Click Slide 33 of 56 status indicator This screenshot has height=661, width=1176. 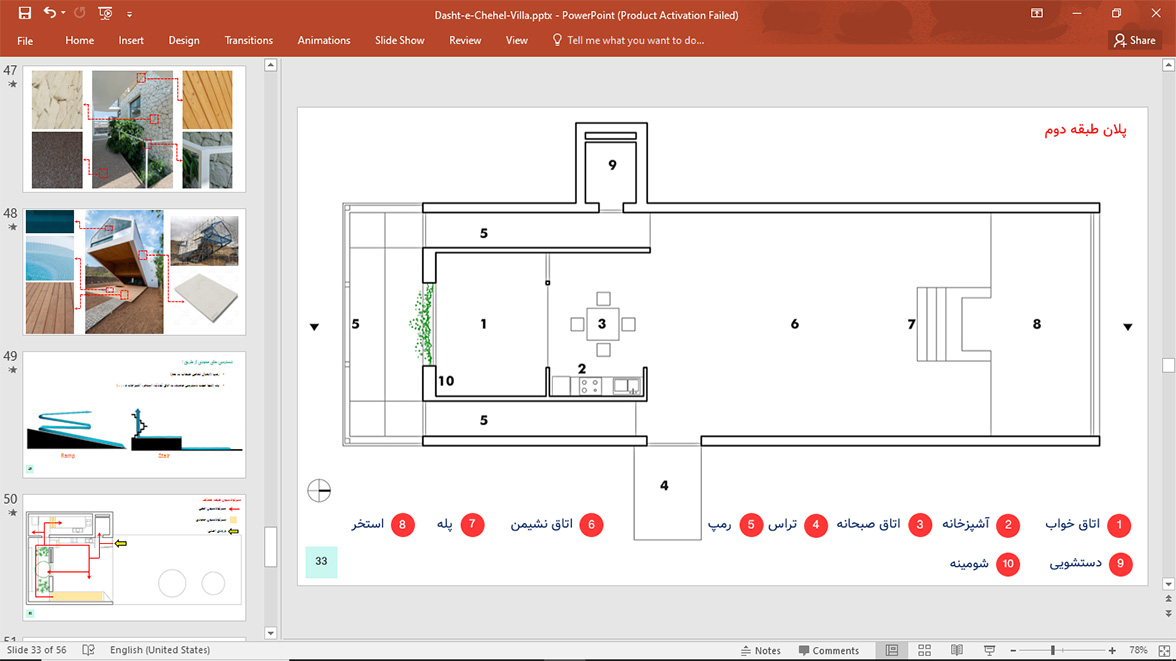point(36,650)
